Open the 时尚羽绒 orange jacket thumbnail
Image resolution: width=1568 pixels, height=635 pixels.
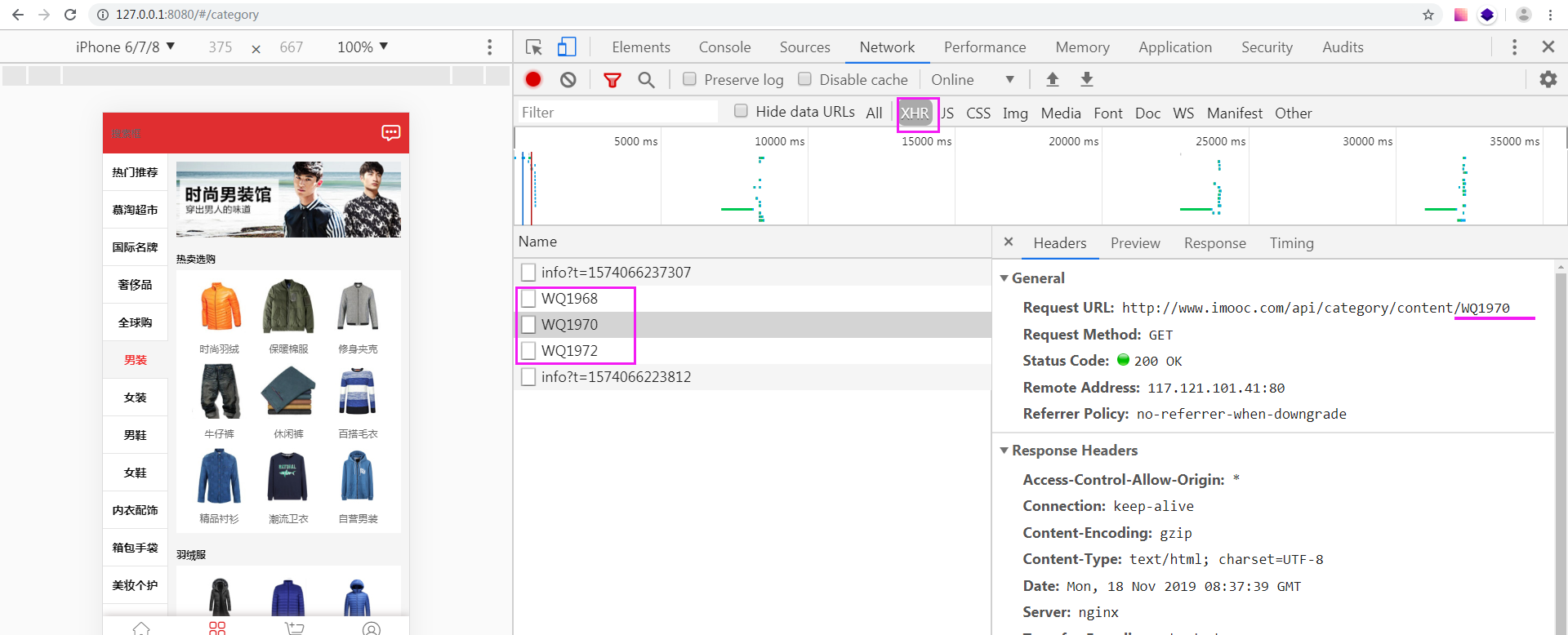point(220,308)
